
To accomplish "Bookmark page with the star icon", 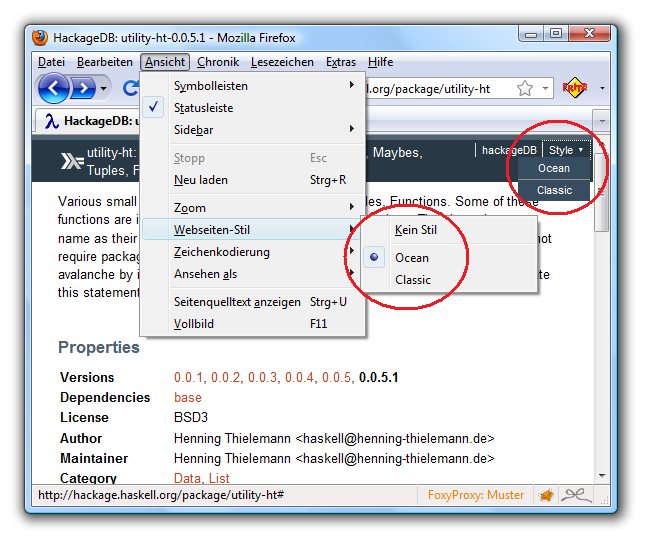I will point(525,88).
